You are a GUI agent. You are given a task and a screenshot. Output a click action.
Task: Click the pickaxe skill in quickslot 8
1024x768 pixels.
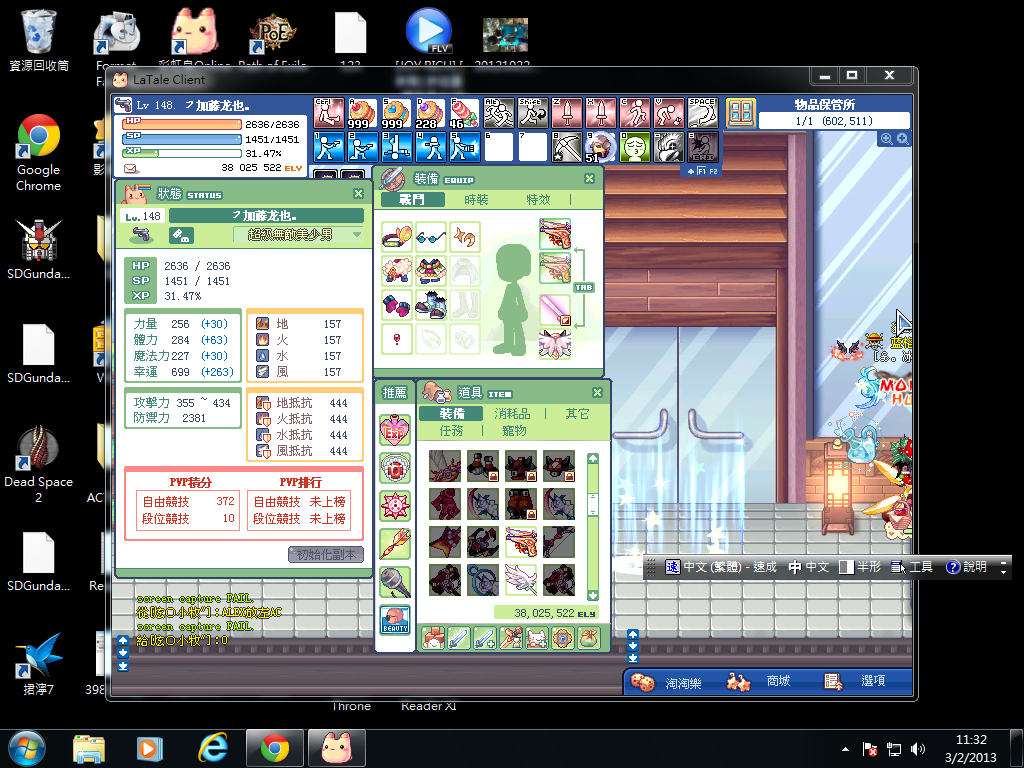[567, 147]
